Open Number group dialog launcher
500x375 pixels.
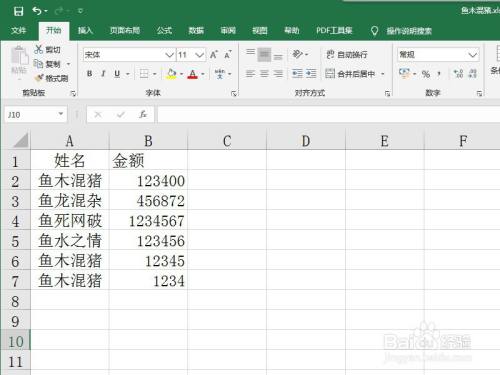click(x=479, y=94)
